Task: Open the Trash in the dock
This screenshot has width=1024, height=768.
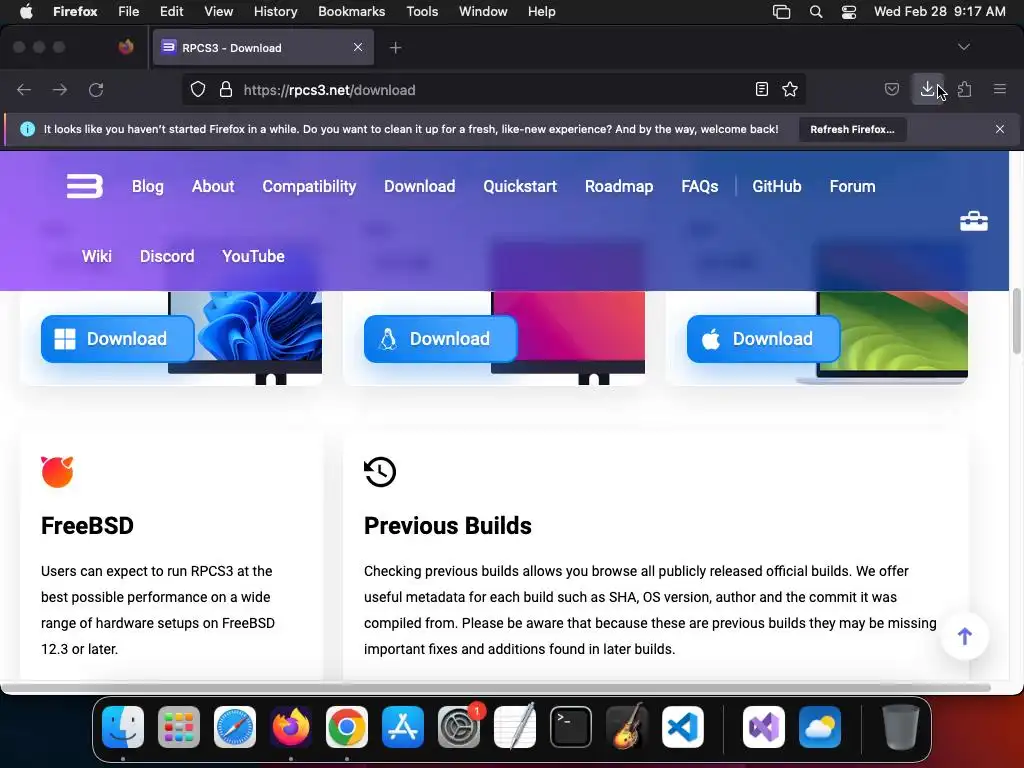Action: [x=901, y=727]
